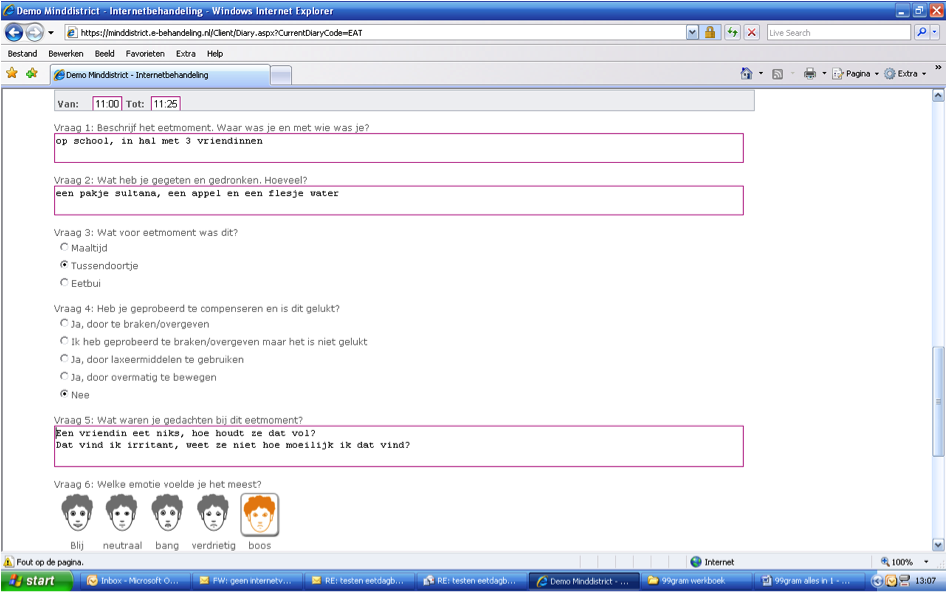Click the Home icon in toolbar
The image size is (947, 593).
point(746,74)
